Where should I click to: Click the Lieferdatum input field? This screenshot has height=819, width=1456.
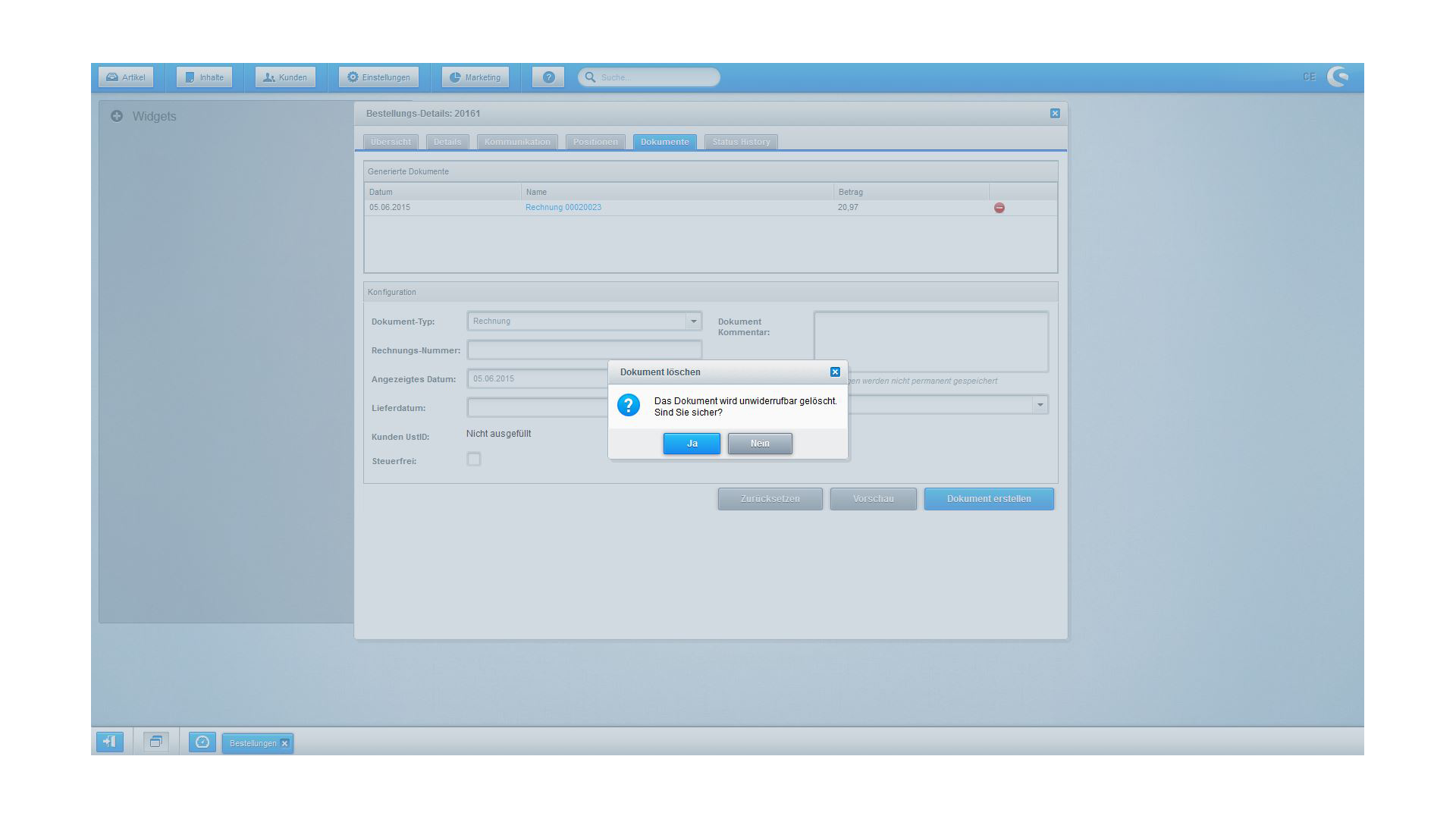[x=538, y=408]
